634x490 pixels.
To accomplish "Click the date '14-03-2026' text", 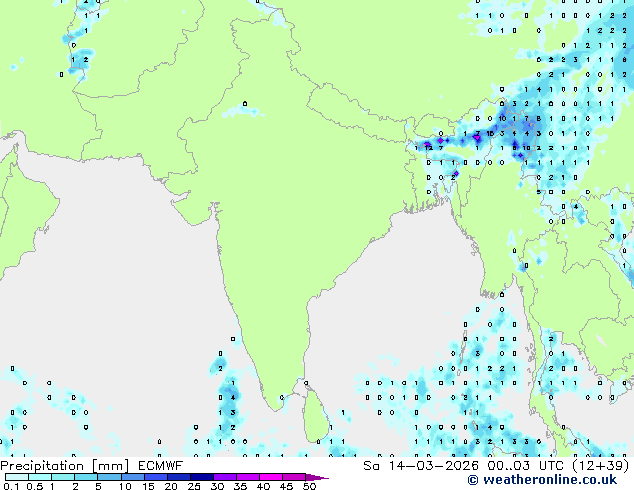I will point(433,466).
